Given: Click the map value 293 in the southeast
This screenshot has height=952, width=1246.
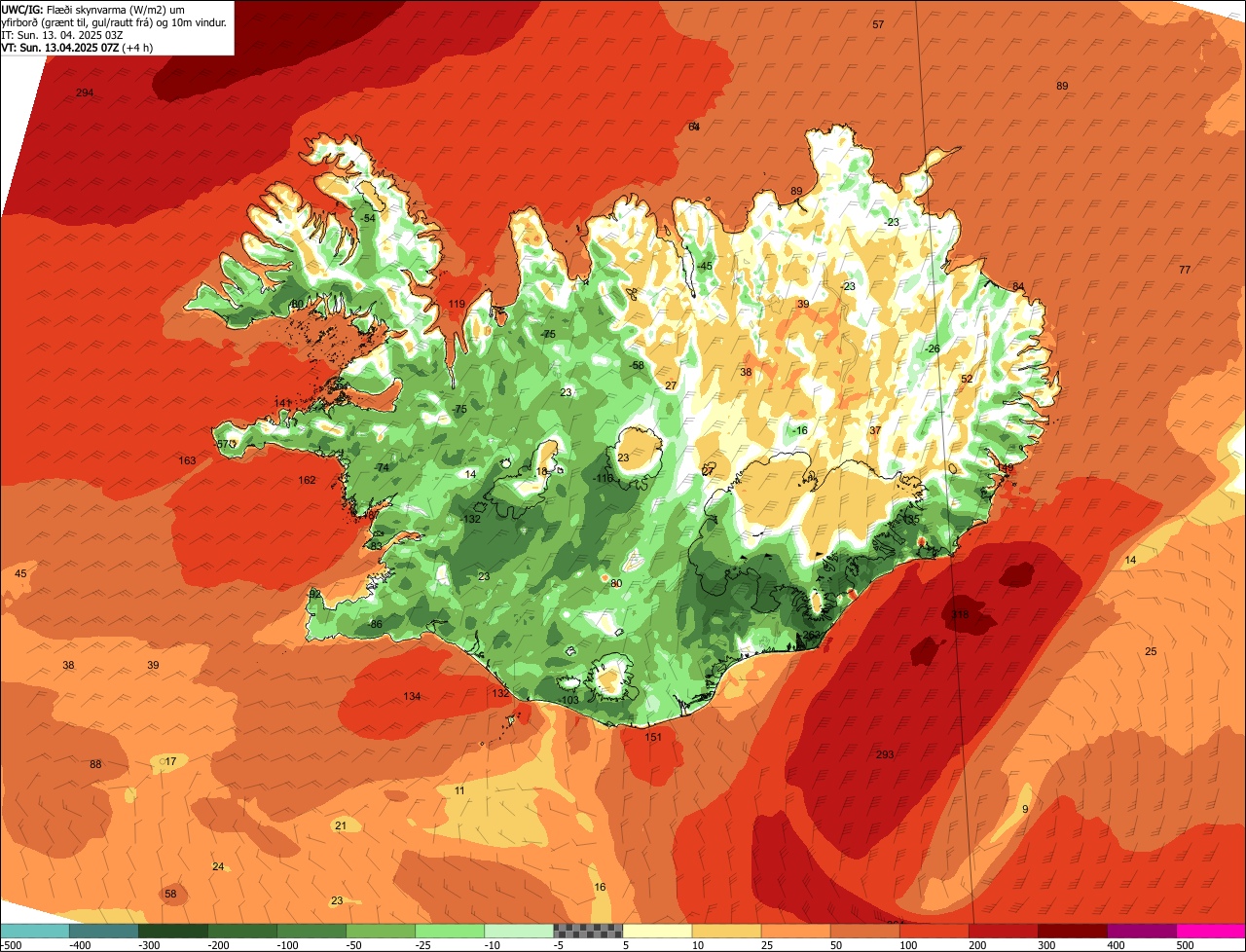Looking at the screenshot, I should tap(885, 754).
